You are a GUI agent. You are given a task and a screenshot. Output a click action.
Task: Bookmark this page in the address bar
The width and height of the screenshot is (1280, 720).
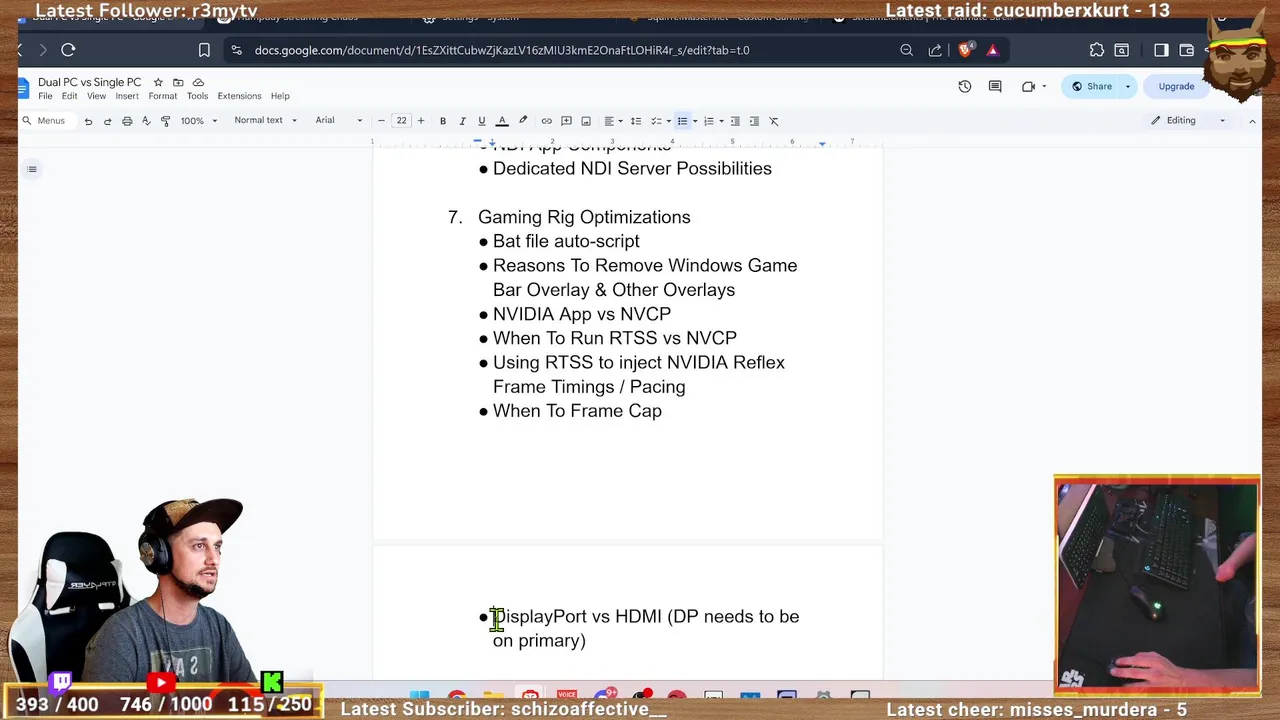[204, 50]
